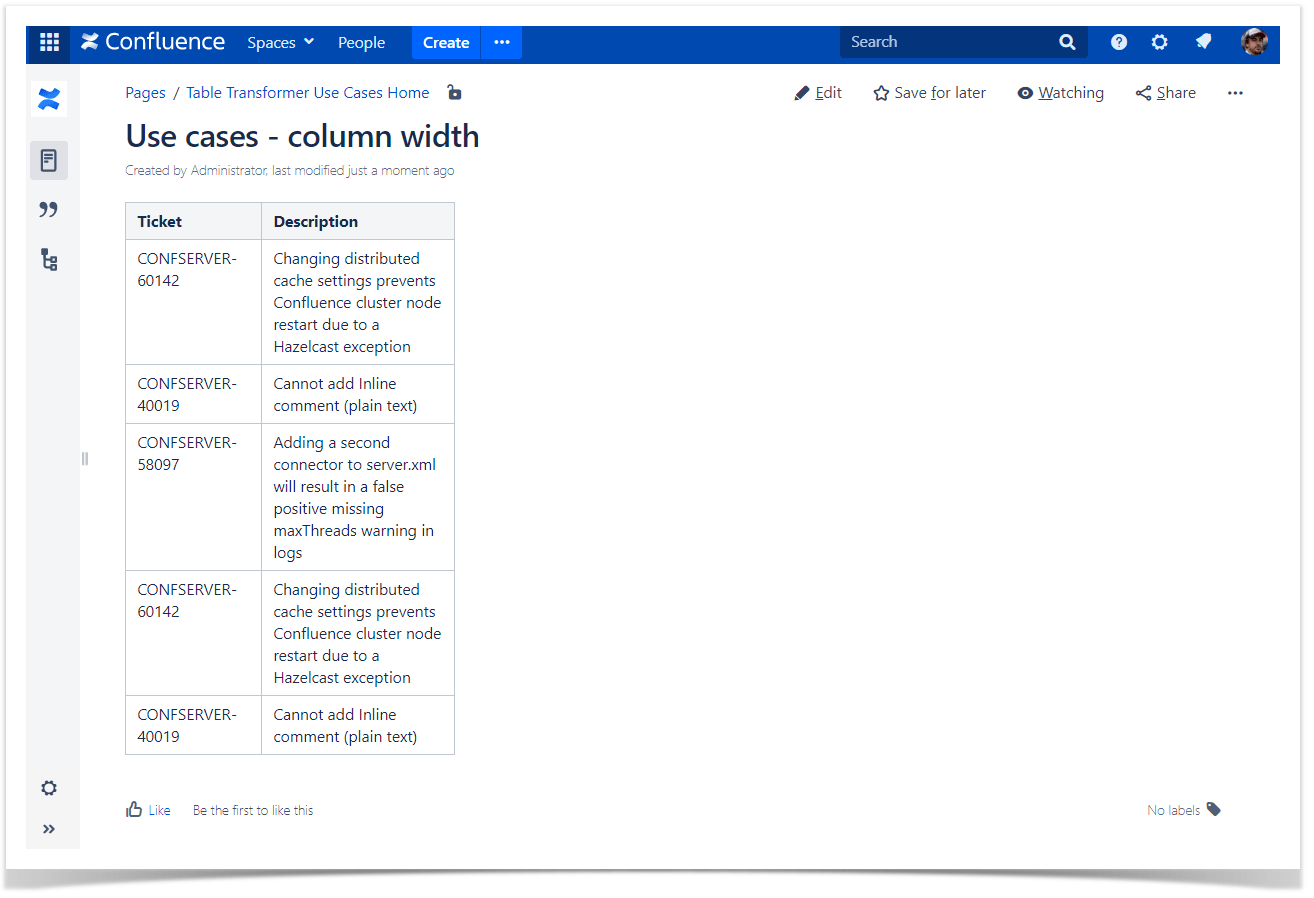
Task: Share this page
Action: click(1166, 93)
